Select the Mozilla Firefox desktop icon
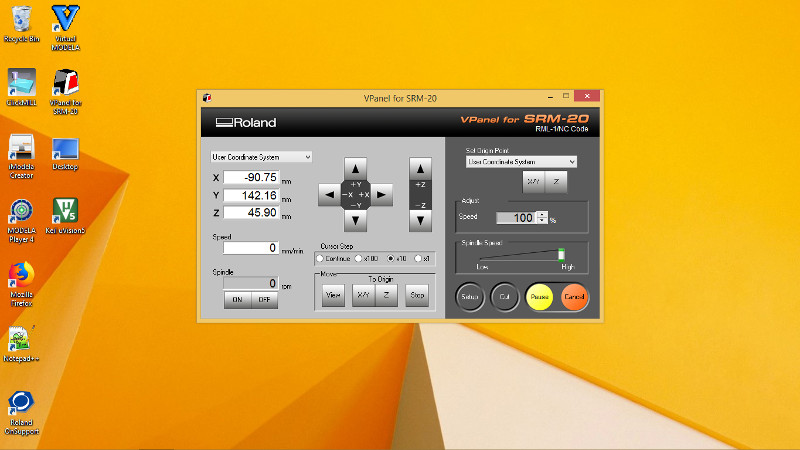This screenshot has width=800, height=450. point(21,284)
